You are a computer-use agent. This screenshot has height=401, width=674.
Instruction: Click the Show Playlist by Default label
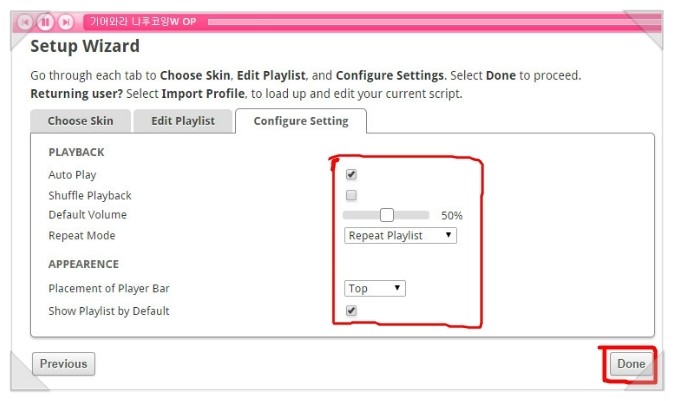pos(109,311)
